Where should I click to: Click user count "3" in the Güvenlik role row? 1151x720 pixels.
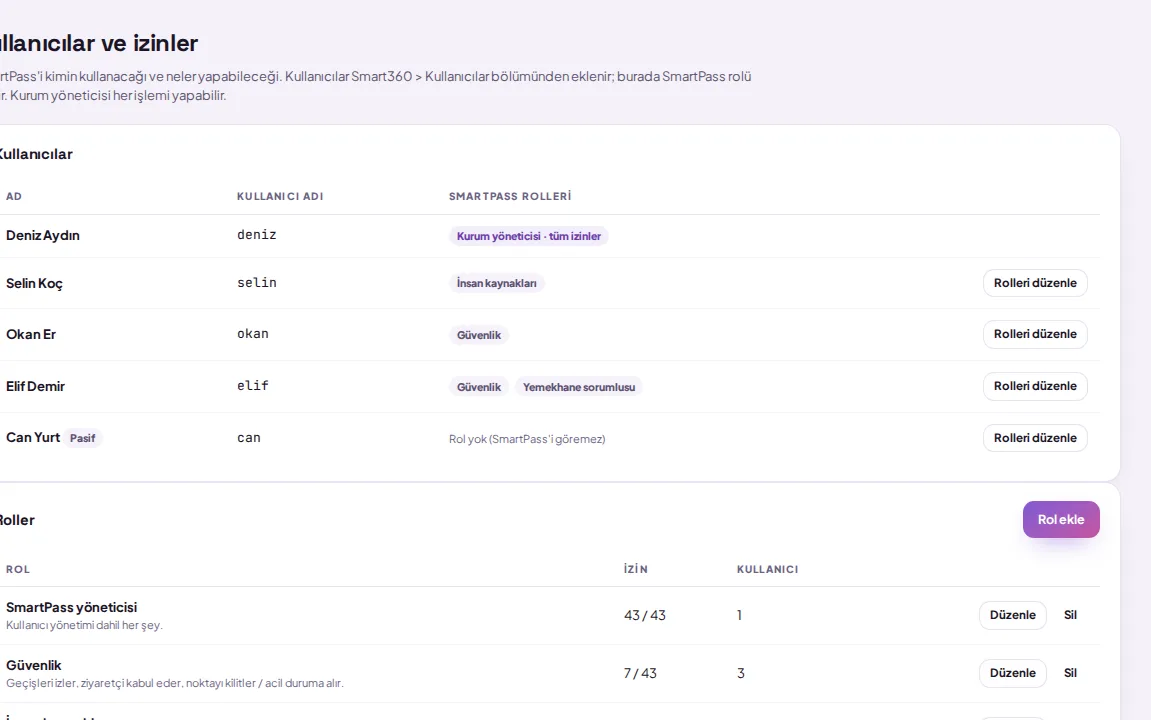tap(741, 673)
